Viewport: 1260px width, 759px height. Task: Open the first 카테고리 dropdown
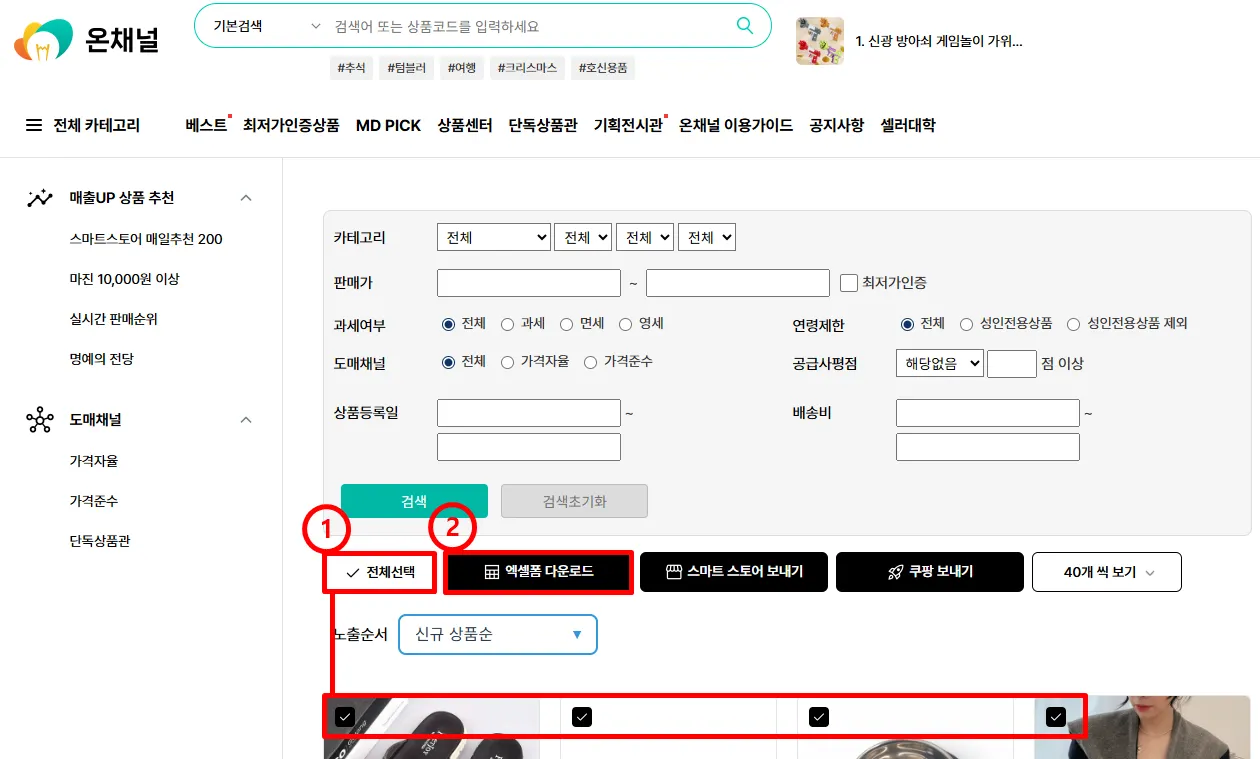(x=494, y=237)
